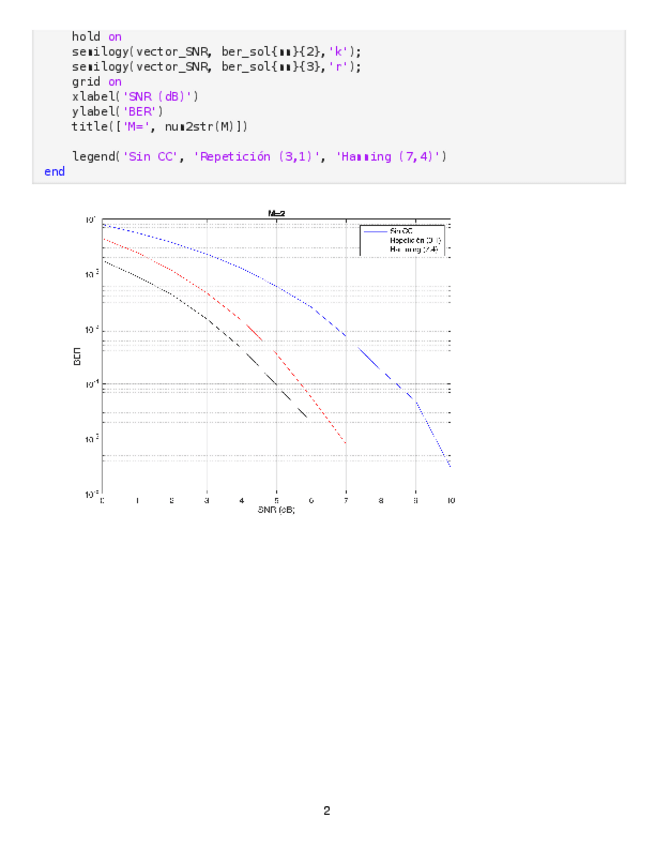Click the Hamming legend entry in plot

(414, 250)
